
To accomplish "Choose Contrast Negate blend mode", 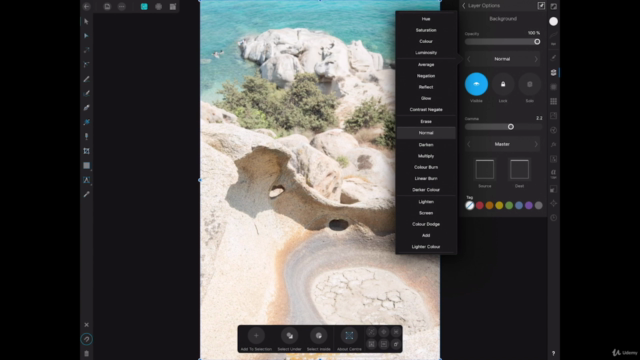I will click(426, 109).
